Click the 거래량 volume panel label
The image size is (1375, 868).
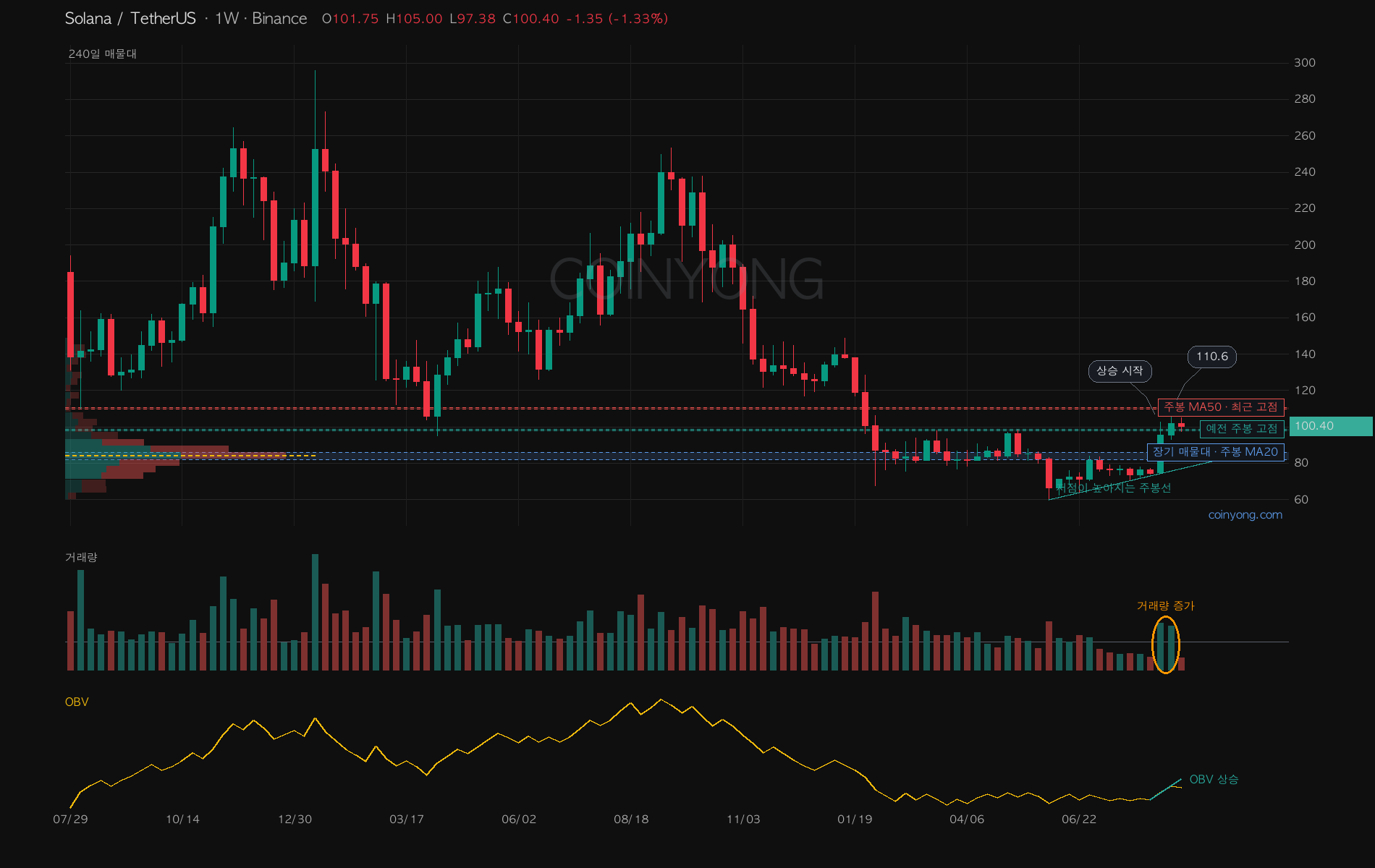click(81, 558)
